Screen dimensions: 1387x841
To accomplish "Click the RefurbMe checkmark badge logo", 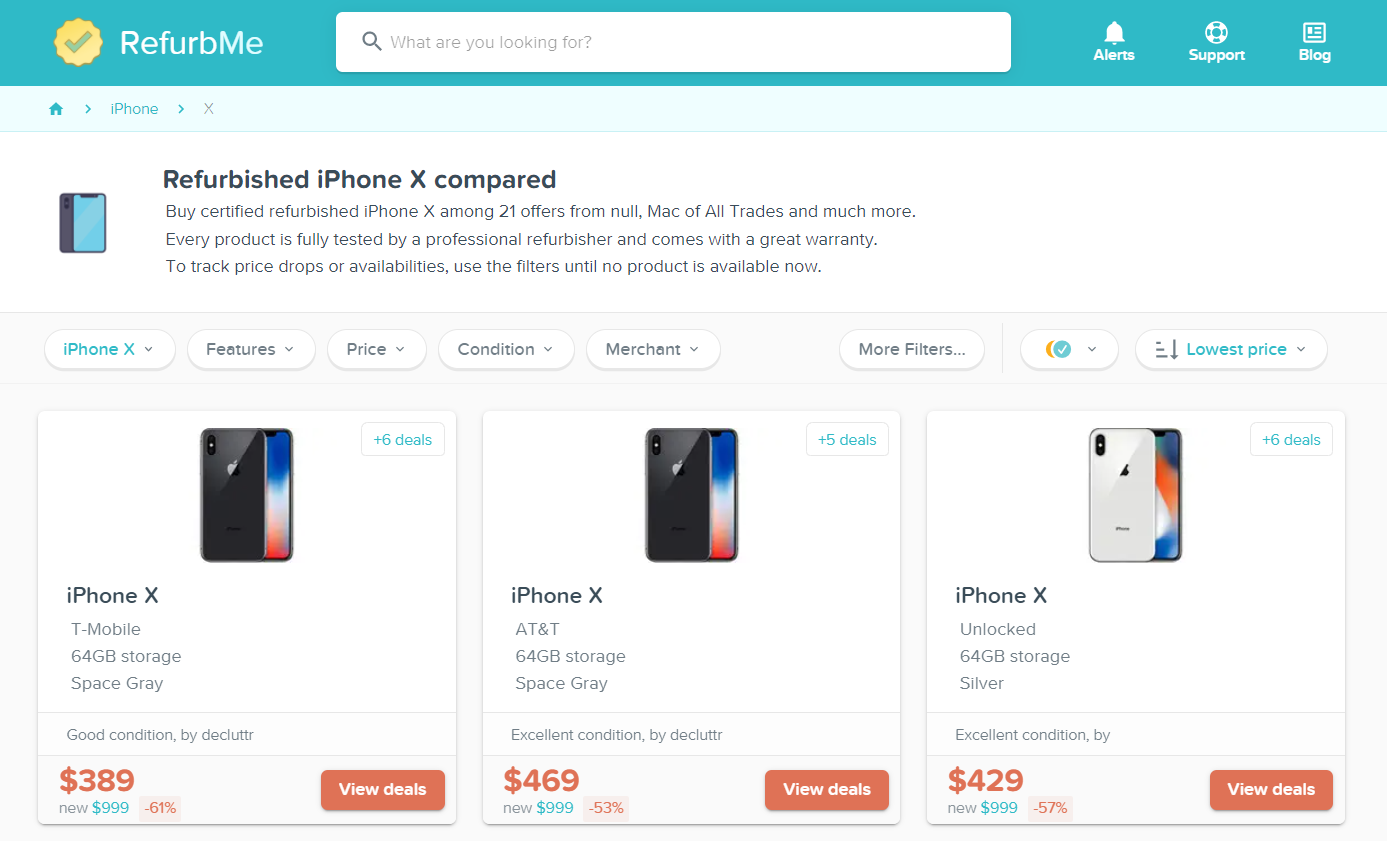I will [79, 42].
